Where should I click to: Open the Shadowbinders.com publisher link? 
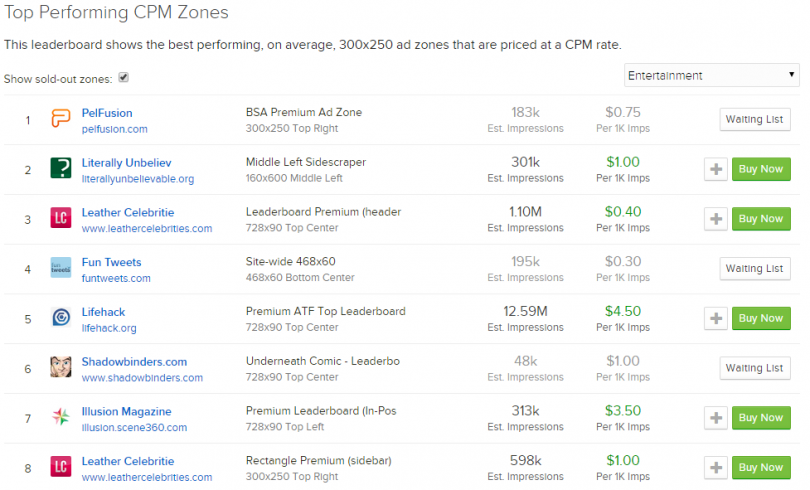pos(134,361)
